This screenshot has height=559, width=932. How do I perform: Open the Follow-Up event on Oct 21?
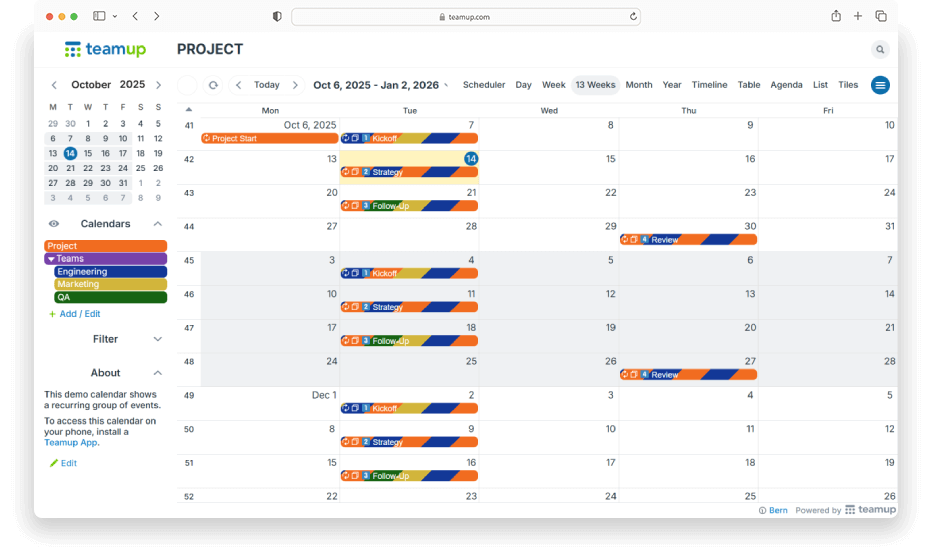point(410,206)
